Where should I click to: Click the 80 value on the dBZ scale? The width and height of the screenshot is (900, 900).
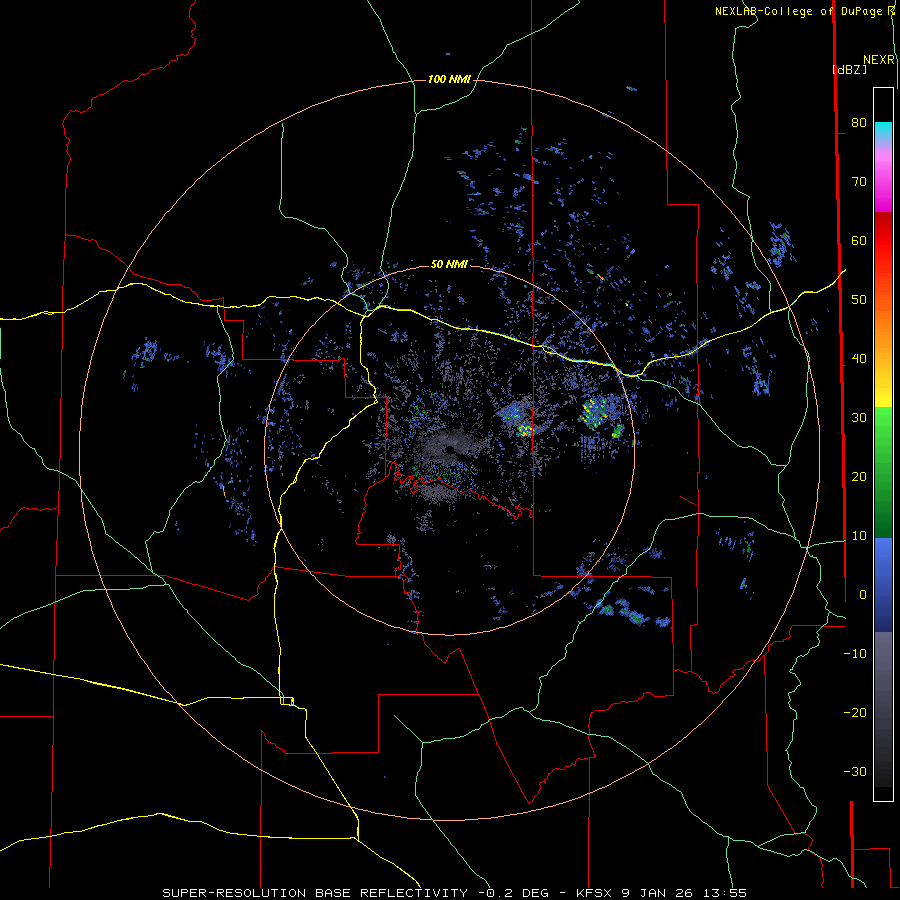click(859, 122)
